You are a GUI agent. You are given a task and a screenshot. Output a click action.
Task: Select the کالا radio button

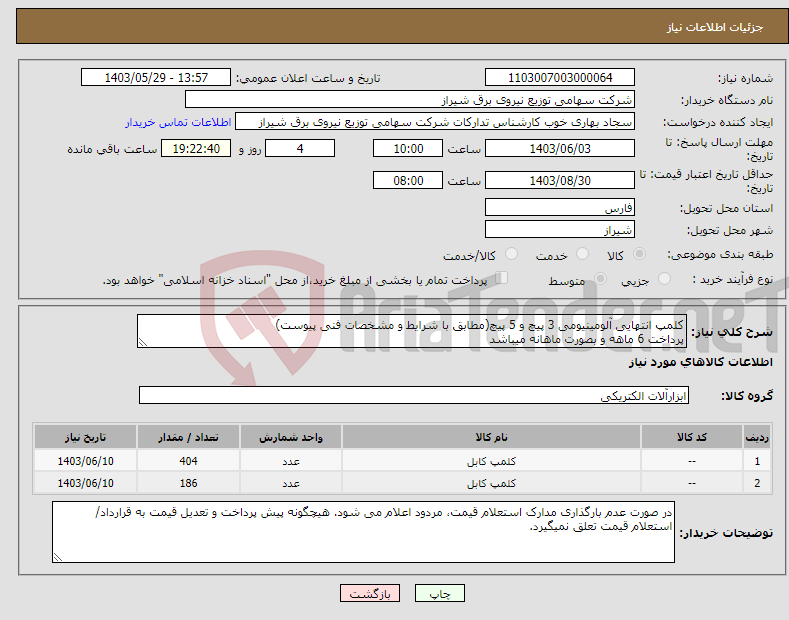point(639,254)
